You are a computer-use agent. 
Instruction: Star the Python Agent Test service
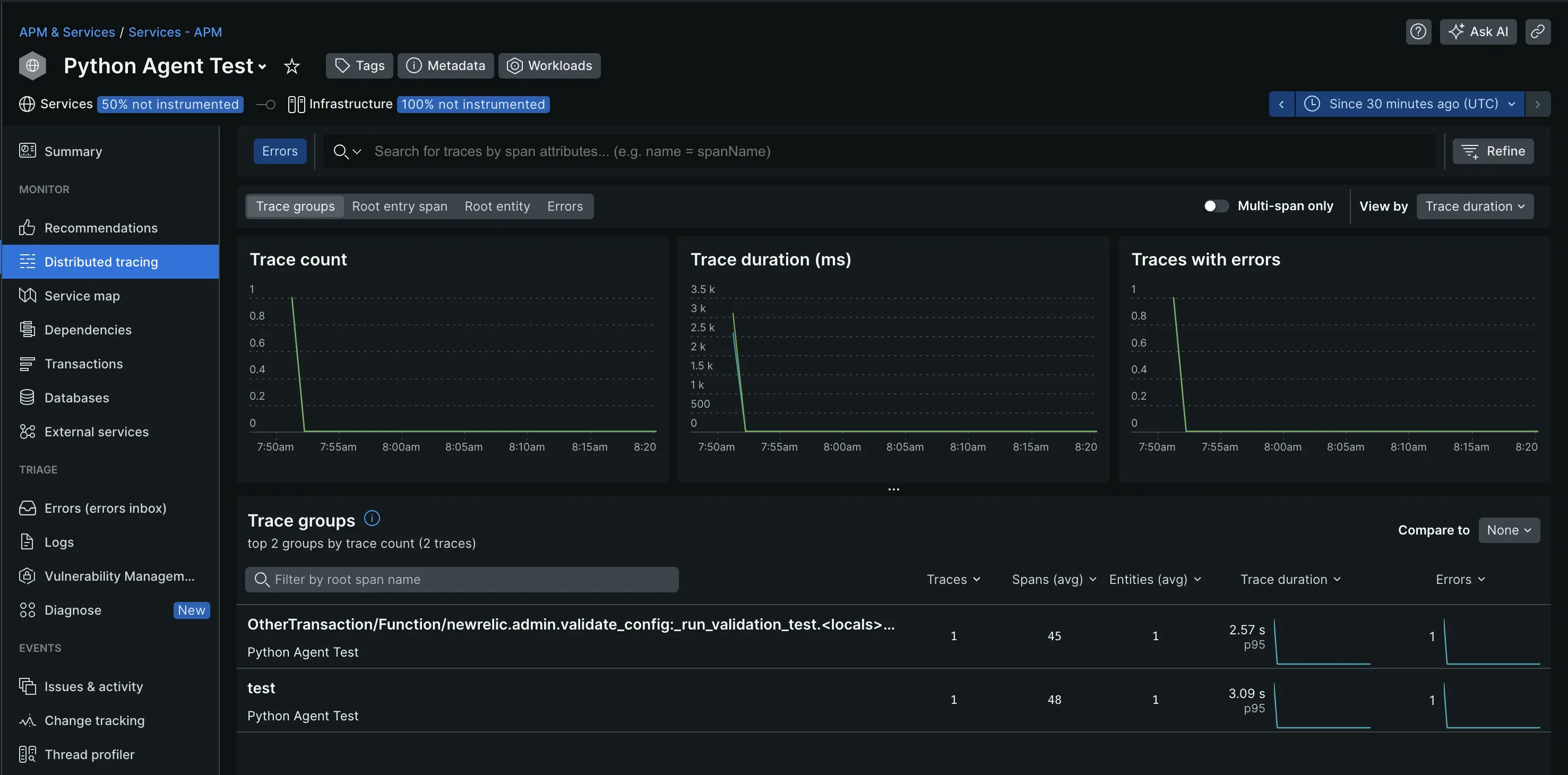click(292, 66)
